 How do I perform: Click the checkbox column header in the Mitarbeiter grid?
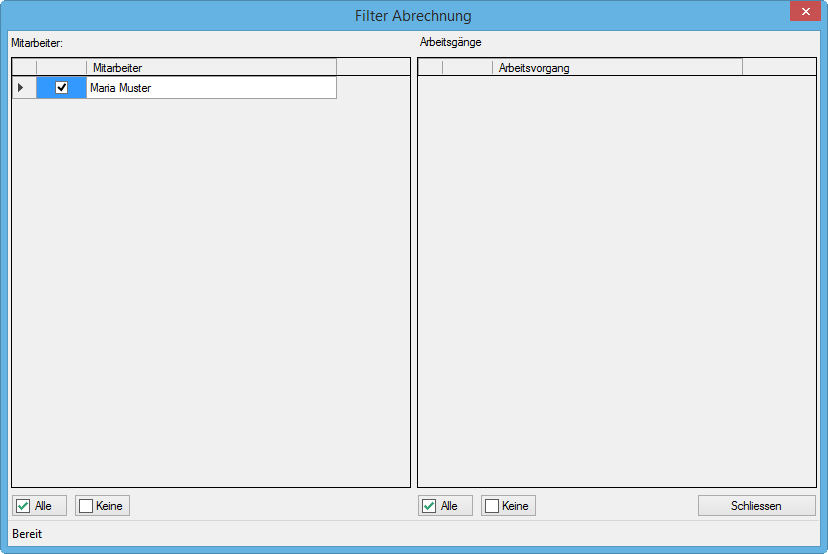pyautogui.click(x=61, y=67)
